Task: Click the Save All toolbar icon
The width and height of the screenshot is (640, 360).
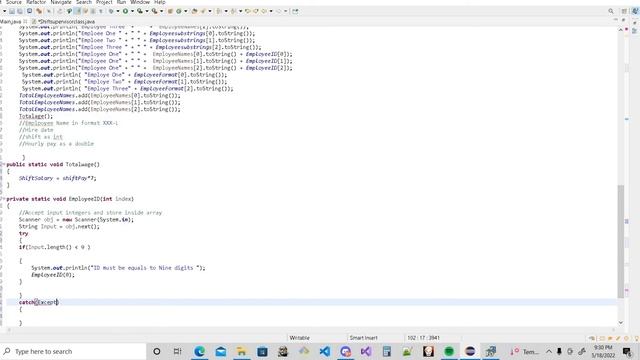Action: tap(19, 11)
